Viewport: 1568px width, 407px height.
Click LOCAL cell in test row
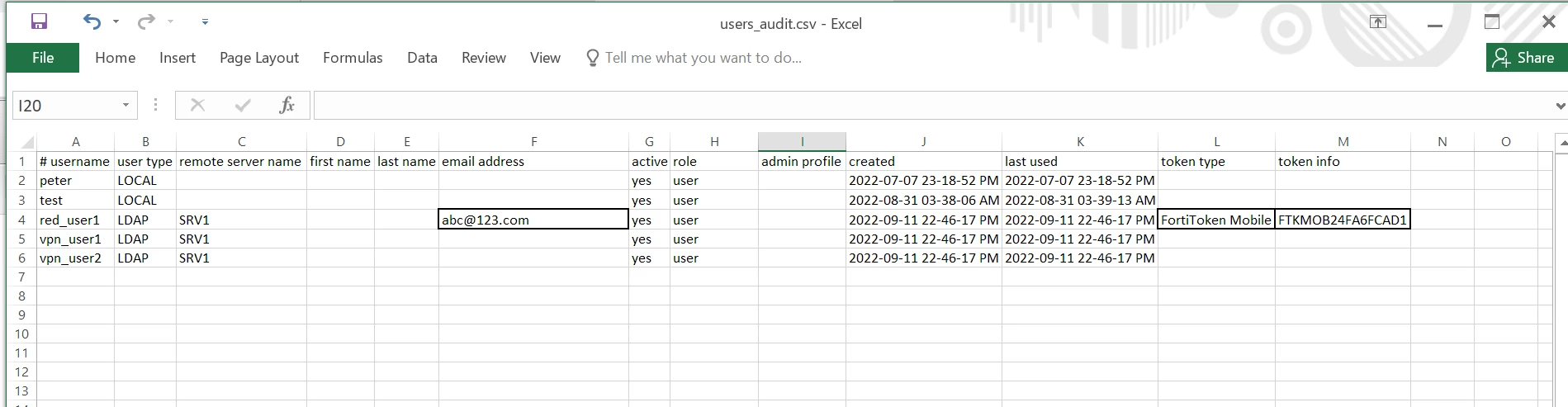tap(145, 200)
